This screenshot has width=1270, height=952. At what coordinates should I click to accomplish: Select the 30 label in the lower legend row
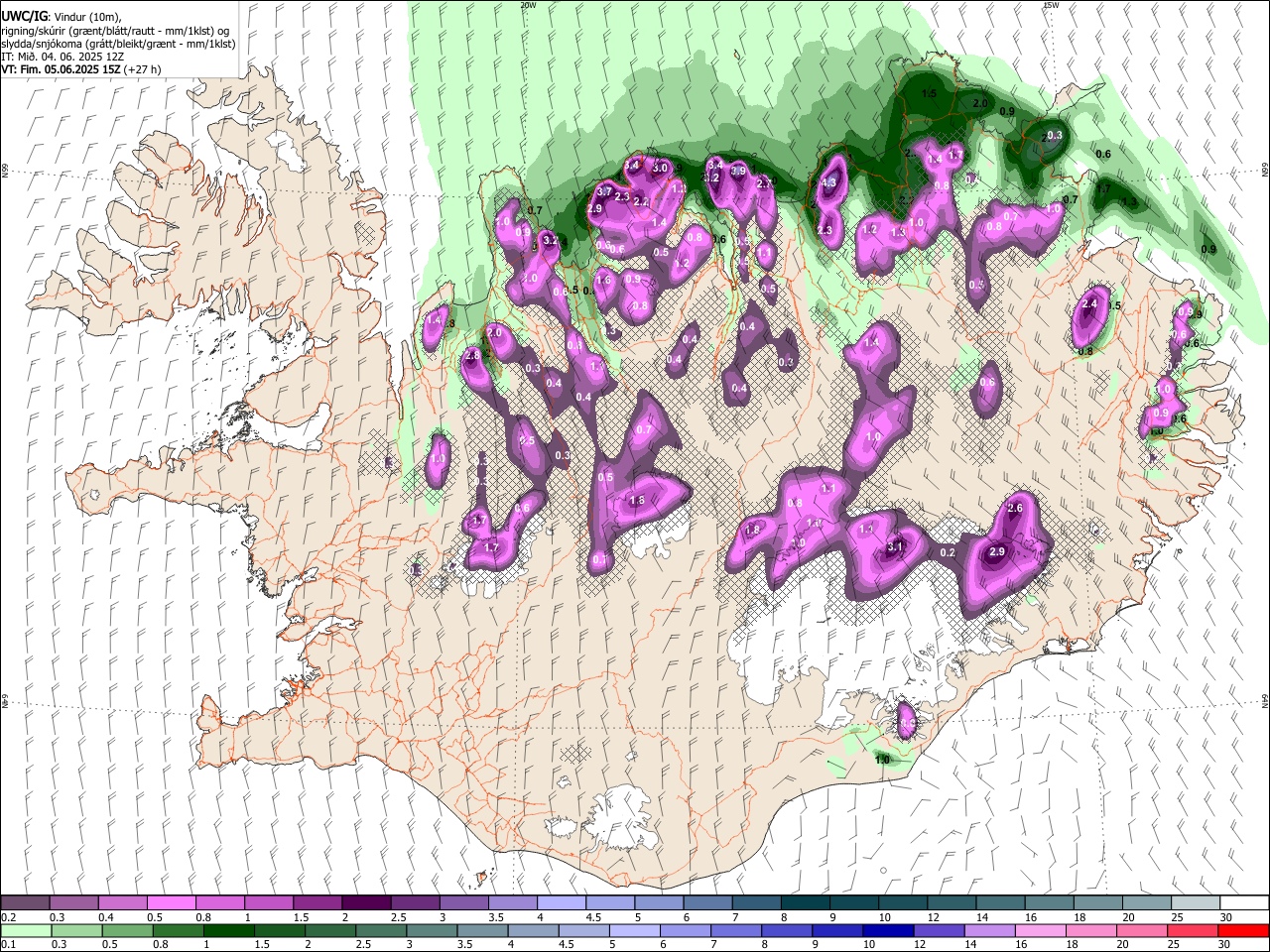(x=1225, y=945)
